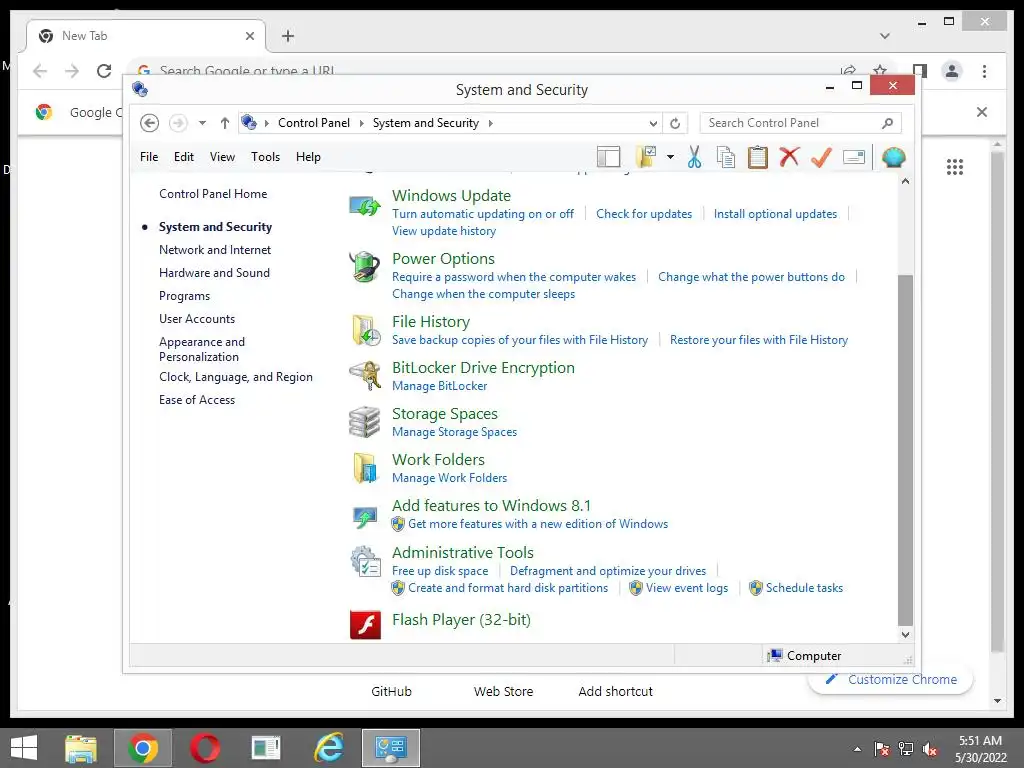The height and width of the screenshot is (768, 1024).
Task: Click Check for updates link
Action: click(644, 214)
